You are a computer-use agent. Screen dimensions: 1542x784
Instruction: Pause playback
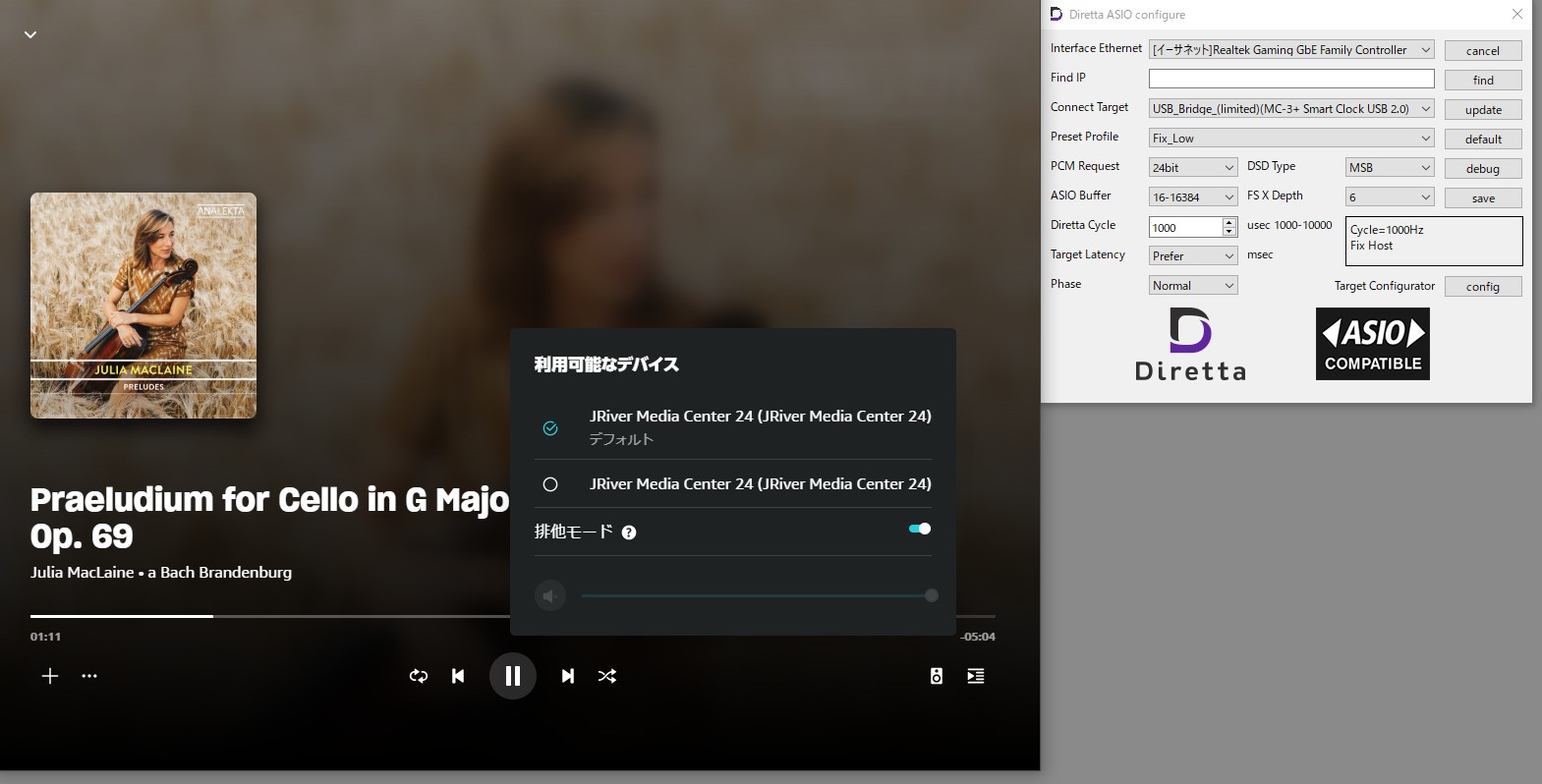pos(513,676)
